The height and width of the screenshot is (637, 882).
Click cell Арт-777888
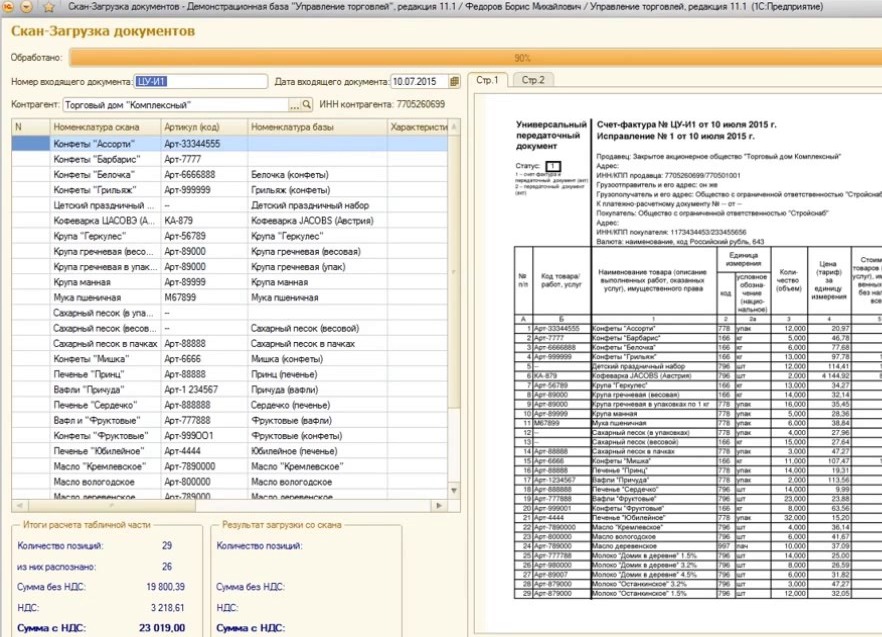pyautogui.click(x=204, y=420)
